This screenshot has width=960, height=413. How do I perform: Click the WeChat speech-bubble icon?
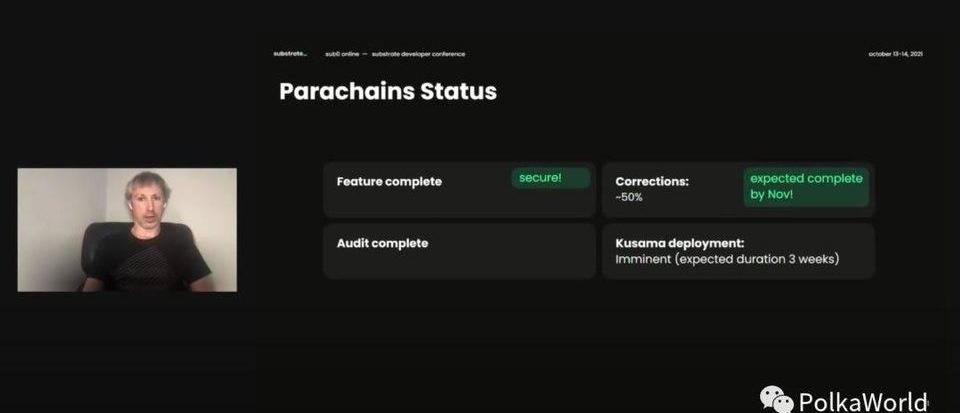[776, 399]
